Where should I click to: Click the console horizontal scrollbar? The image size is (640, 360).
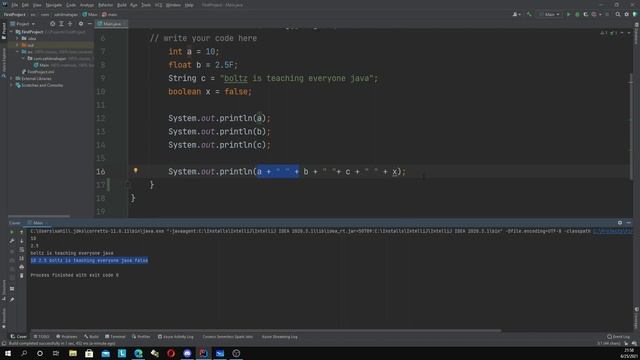[265, 330]
